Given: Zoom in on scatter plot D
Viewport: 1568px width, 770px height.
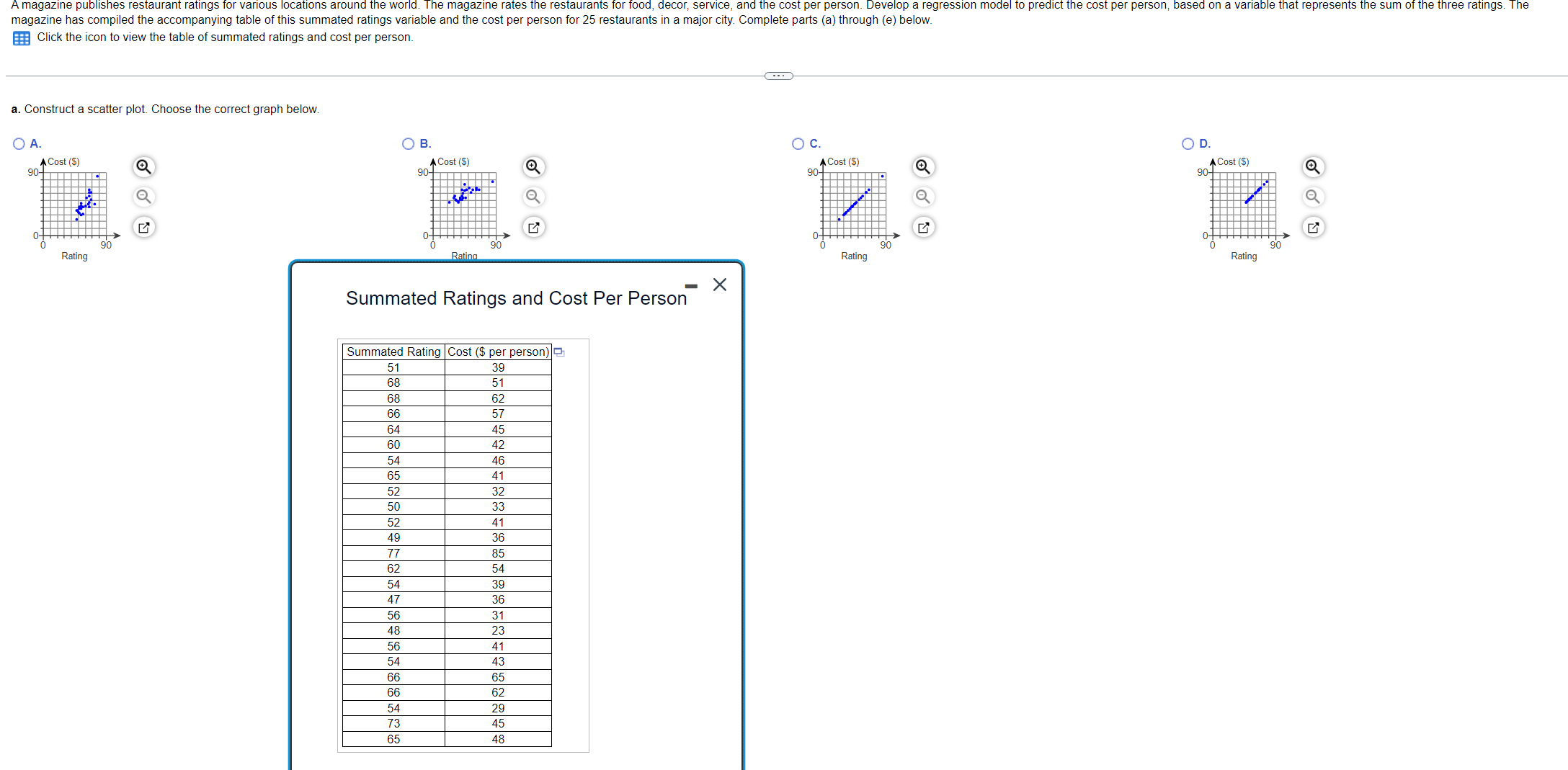Looking at the screenshot, I should click(x=1313, y=166).
